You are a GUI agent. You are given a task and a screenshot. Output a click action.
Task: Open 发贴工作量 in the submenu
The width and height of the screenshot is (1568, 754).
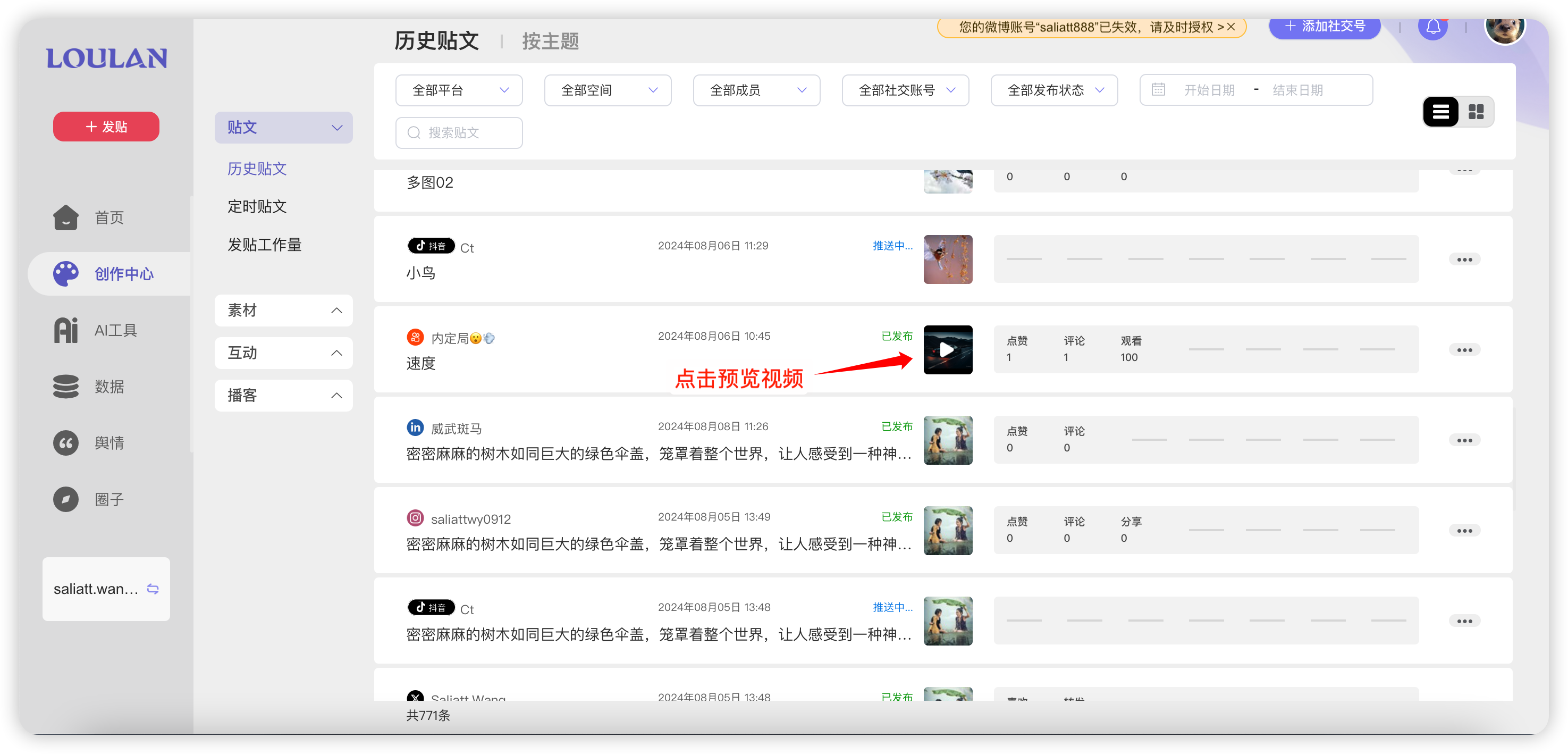click(x=264, y=245)
